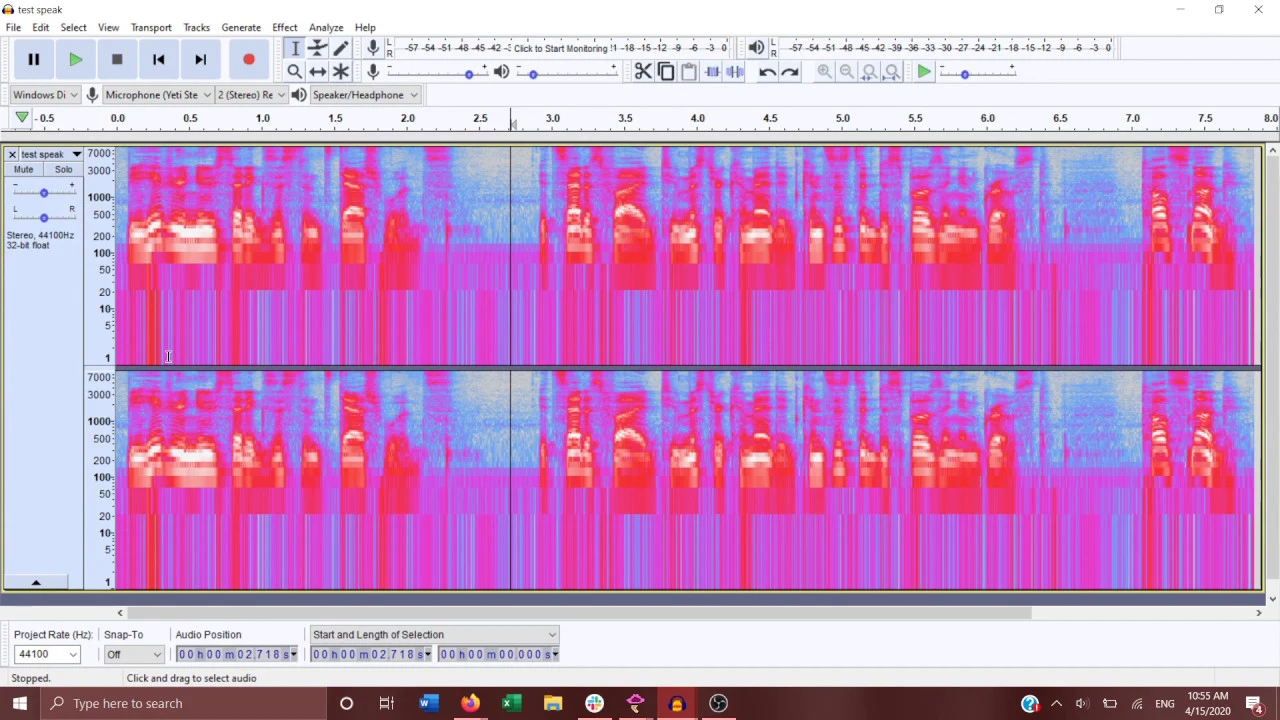
Task: Mute the test speak track
Action: click(23, 170)
